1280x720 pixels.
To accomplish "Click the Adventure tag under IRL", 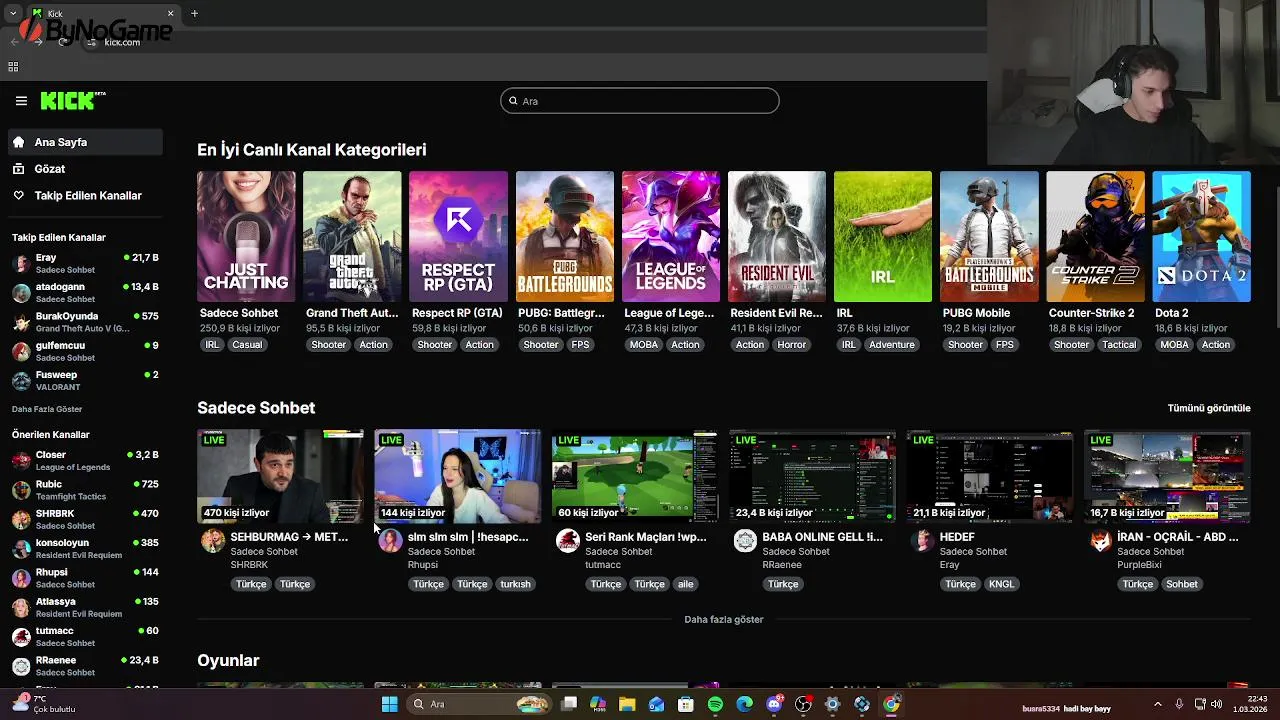I will click(x=892, y=345).
